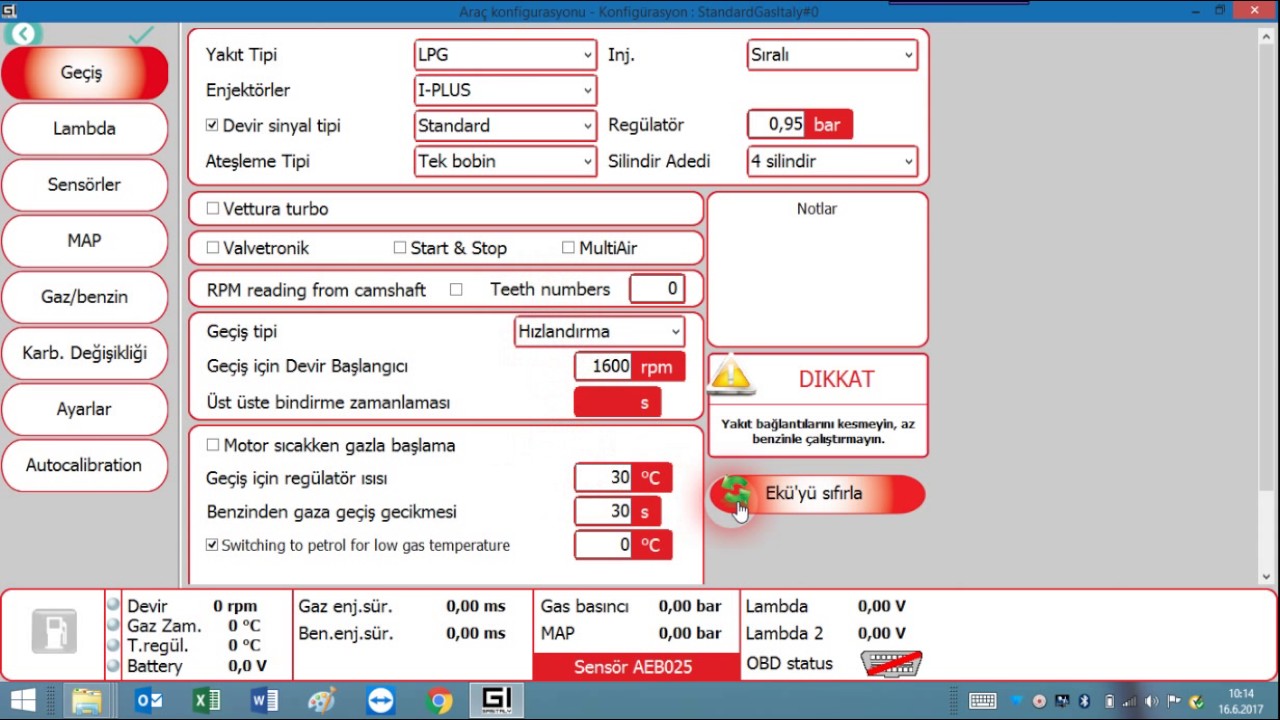The image size is (1280, 720).
Task: Enable the Valvetronik checkbox
Action: (x=212, y=248)
